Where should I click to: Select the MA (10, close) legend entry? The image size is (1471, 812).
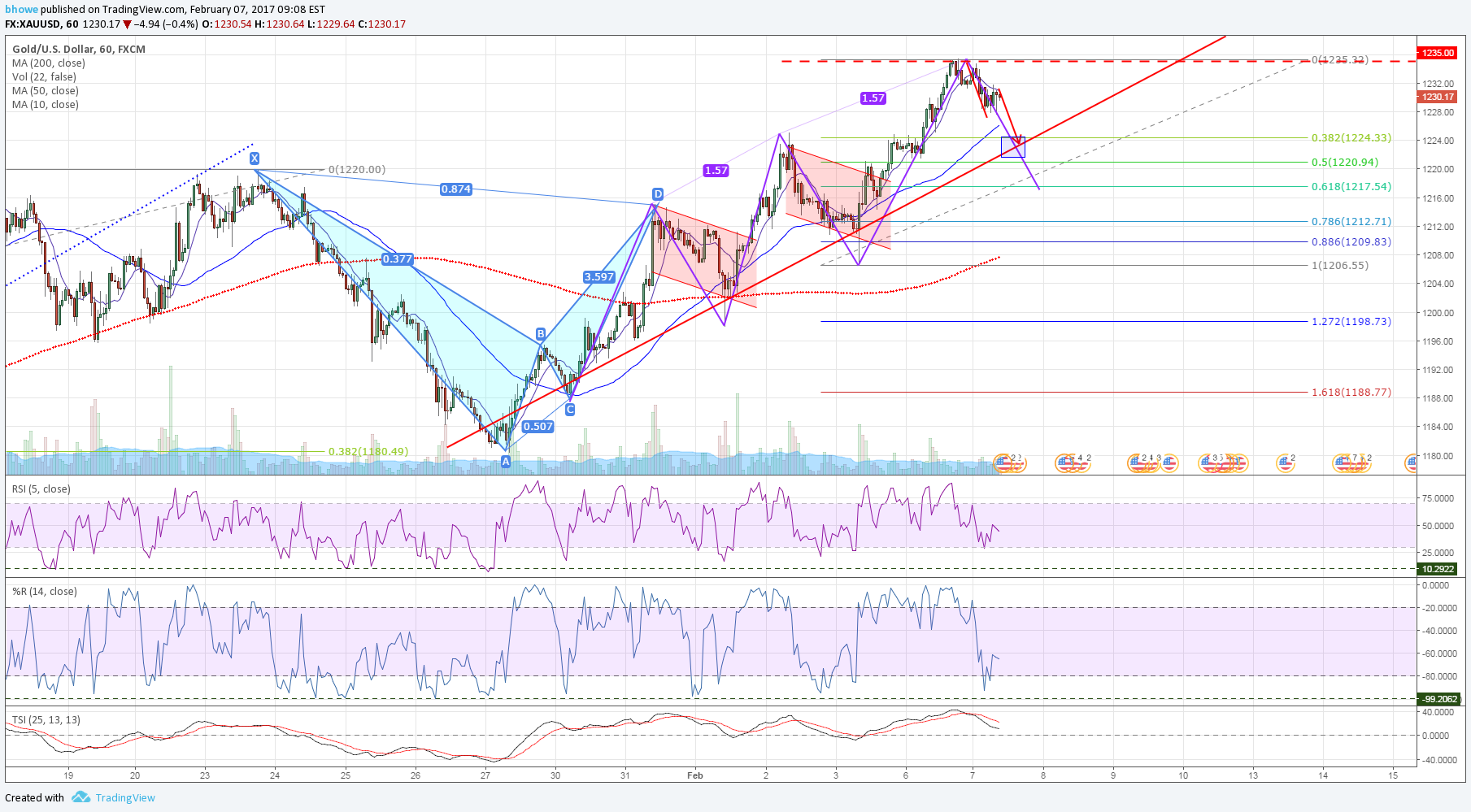click(46, 104)
